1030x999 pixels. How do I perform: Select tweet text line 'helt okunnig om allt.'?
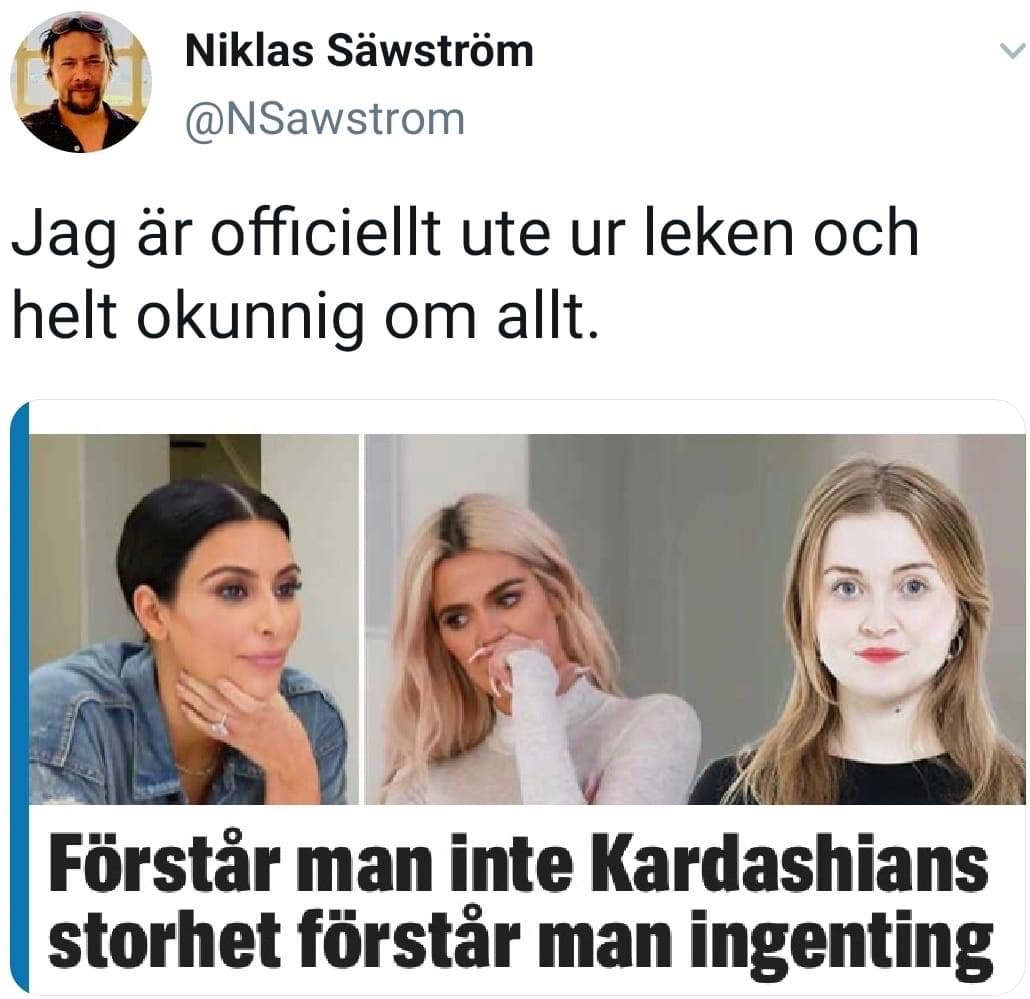coord(305,317)
